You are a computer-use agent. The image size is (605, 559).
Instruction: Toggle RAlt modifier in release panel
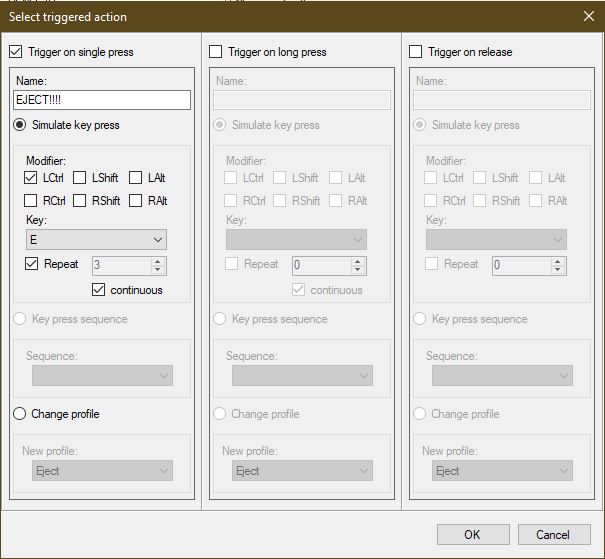[x=535, y=201]
